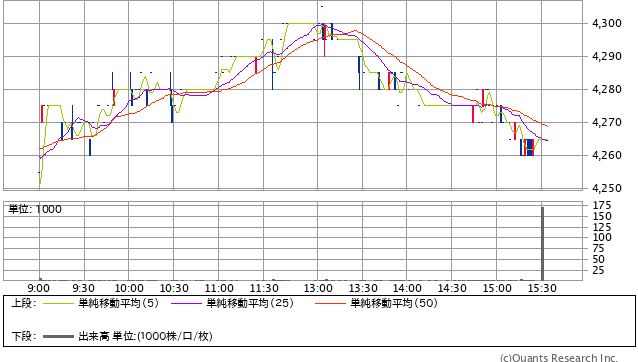This screenshot has width=638, height=362.
Task: Click the 125 volume axis label
Action: (x=602, y=227)
